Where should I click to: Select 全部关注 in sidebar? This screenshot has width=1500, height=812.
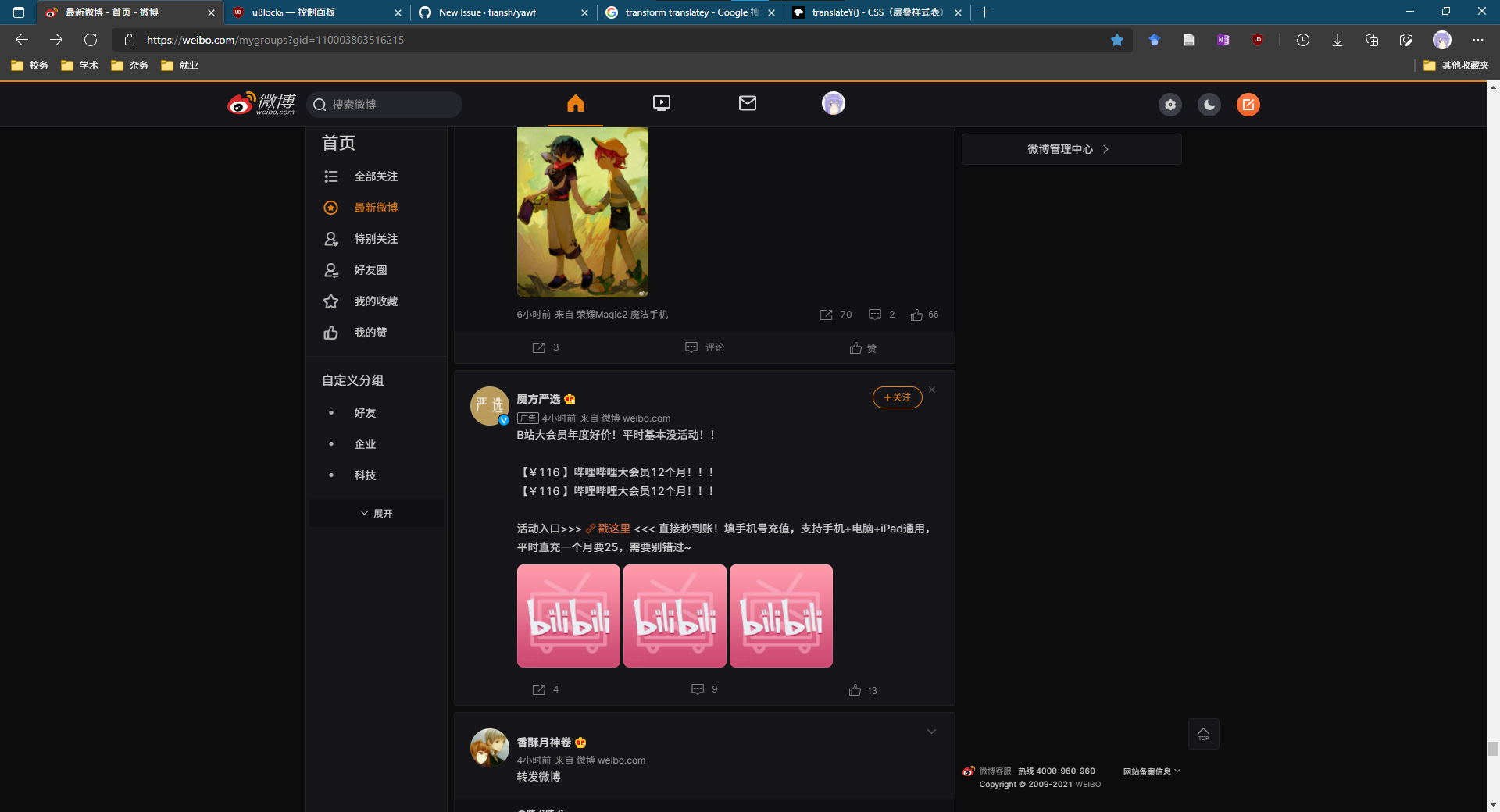coord(377,176)
